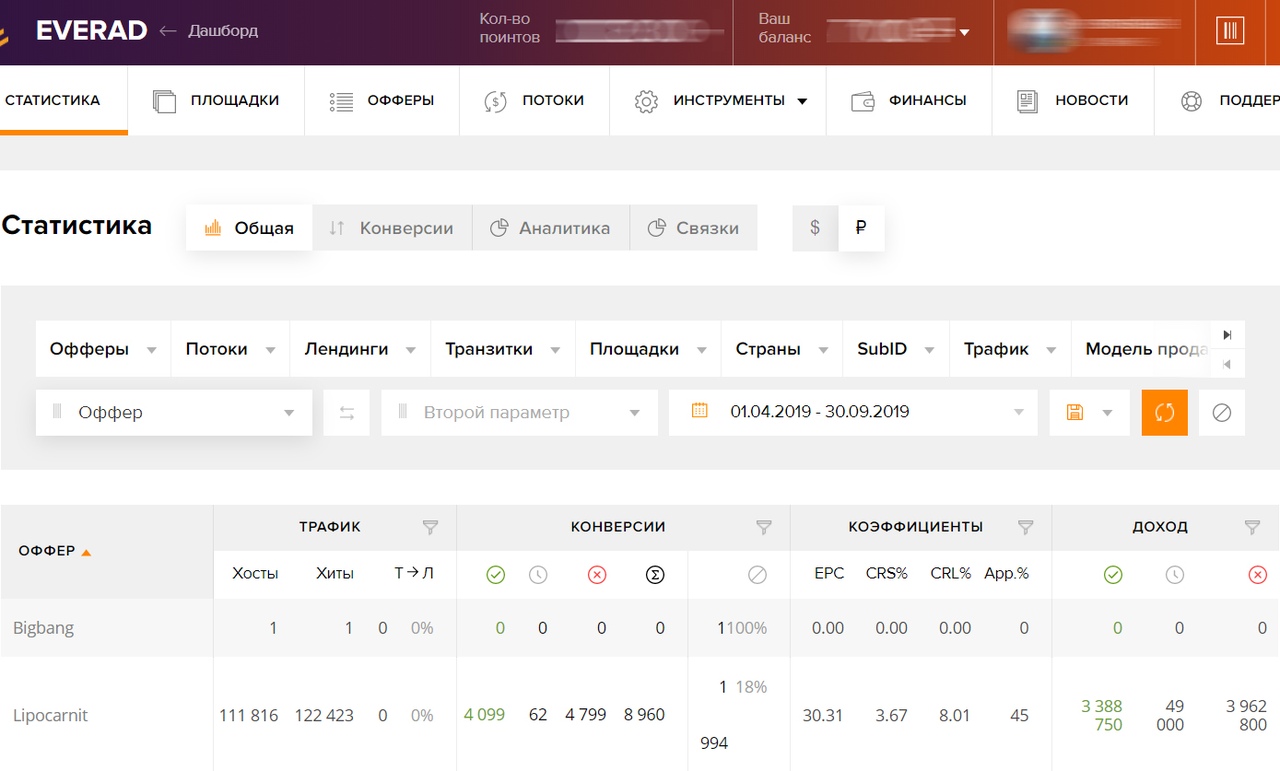The height and width of the screenshot is (771, 1280).
Task: Sort by the CRS% column
Action: pyautogui.click(x=886, y=573)
